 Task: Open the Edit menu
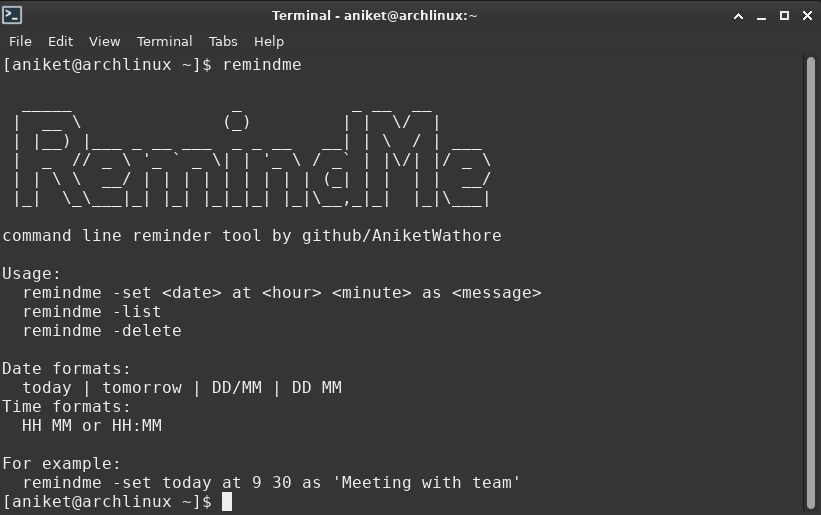(60, 41)
